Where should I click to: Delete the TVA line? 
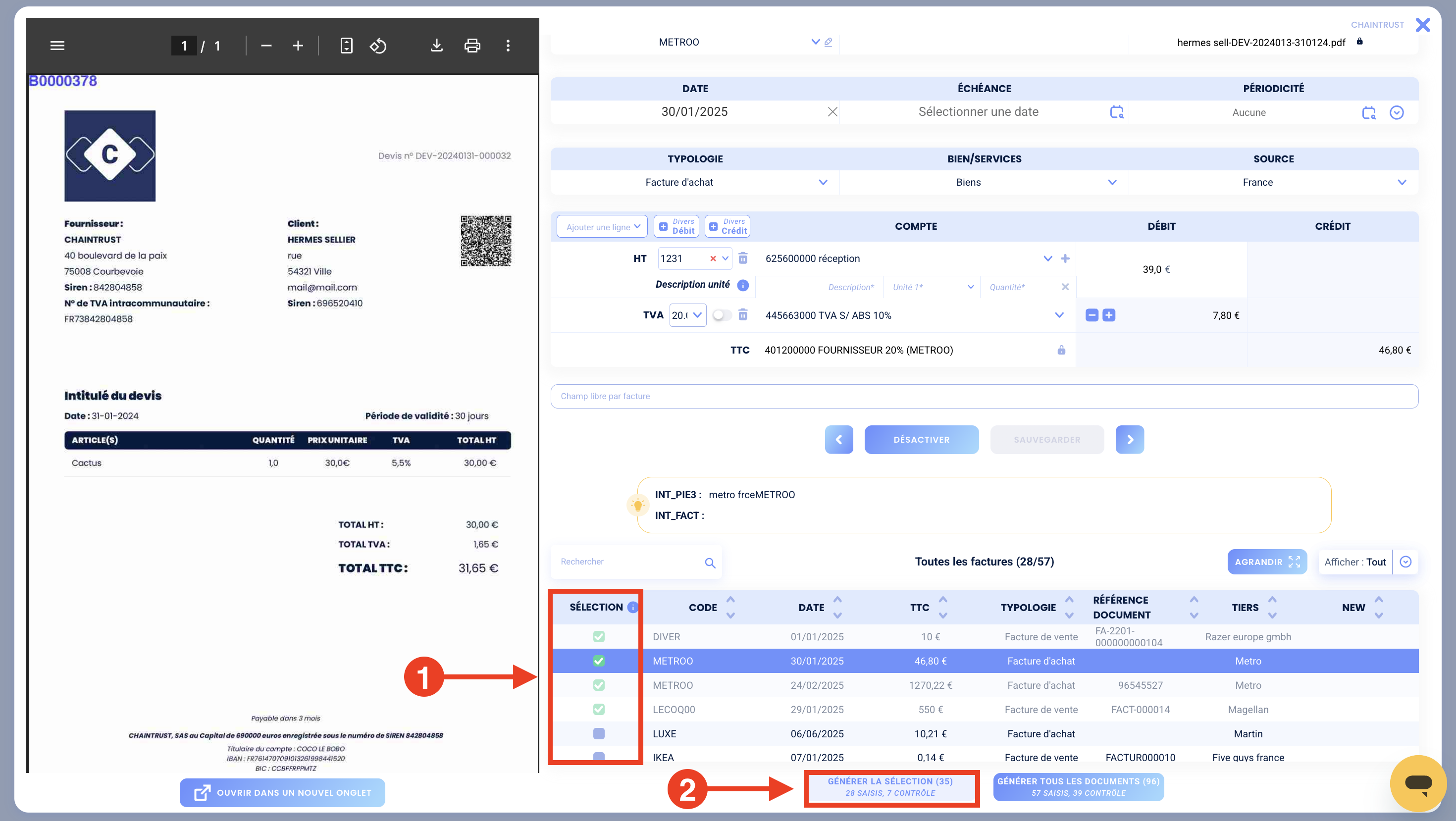(743, 315)
